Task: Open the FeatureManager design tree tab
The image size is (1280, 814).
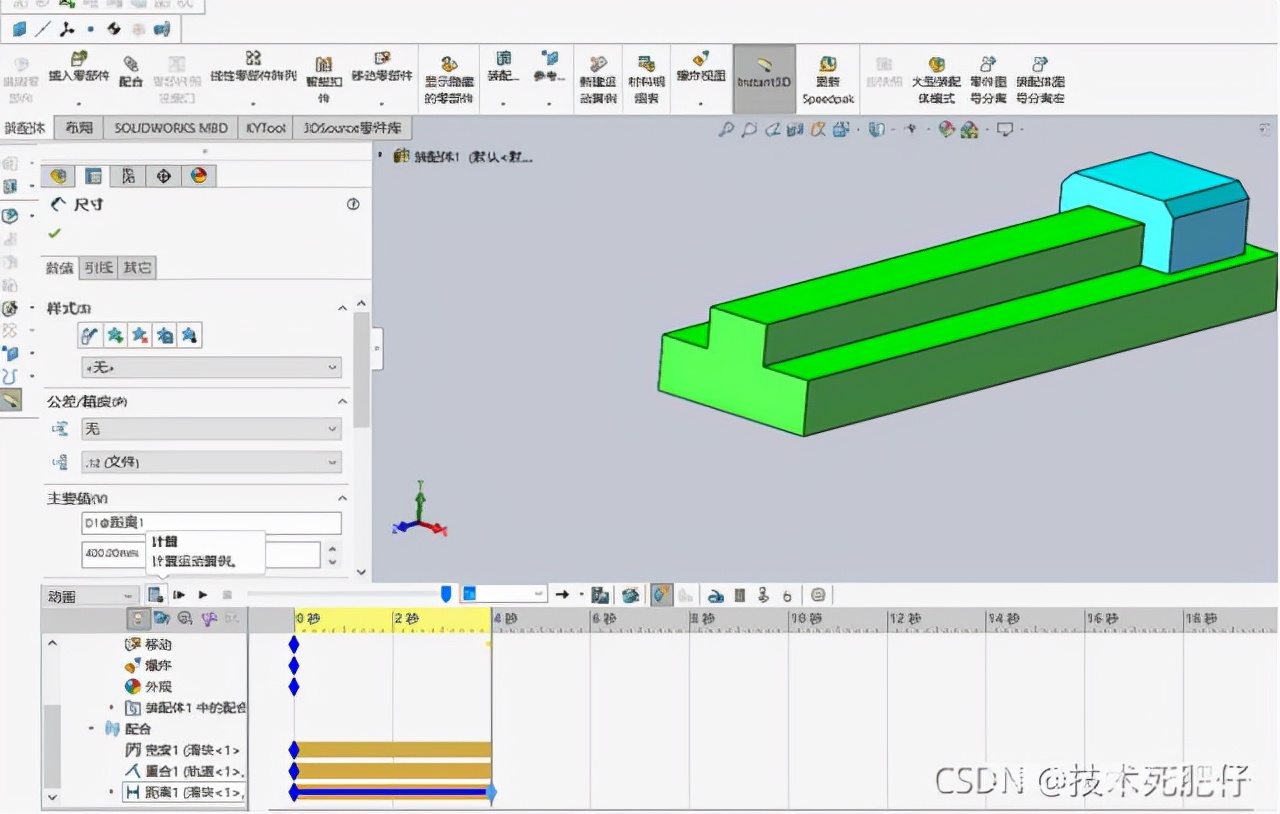Action: (59, 176)
